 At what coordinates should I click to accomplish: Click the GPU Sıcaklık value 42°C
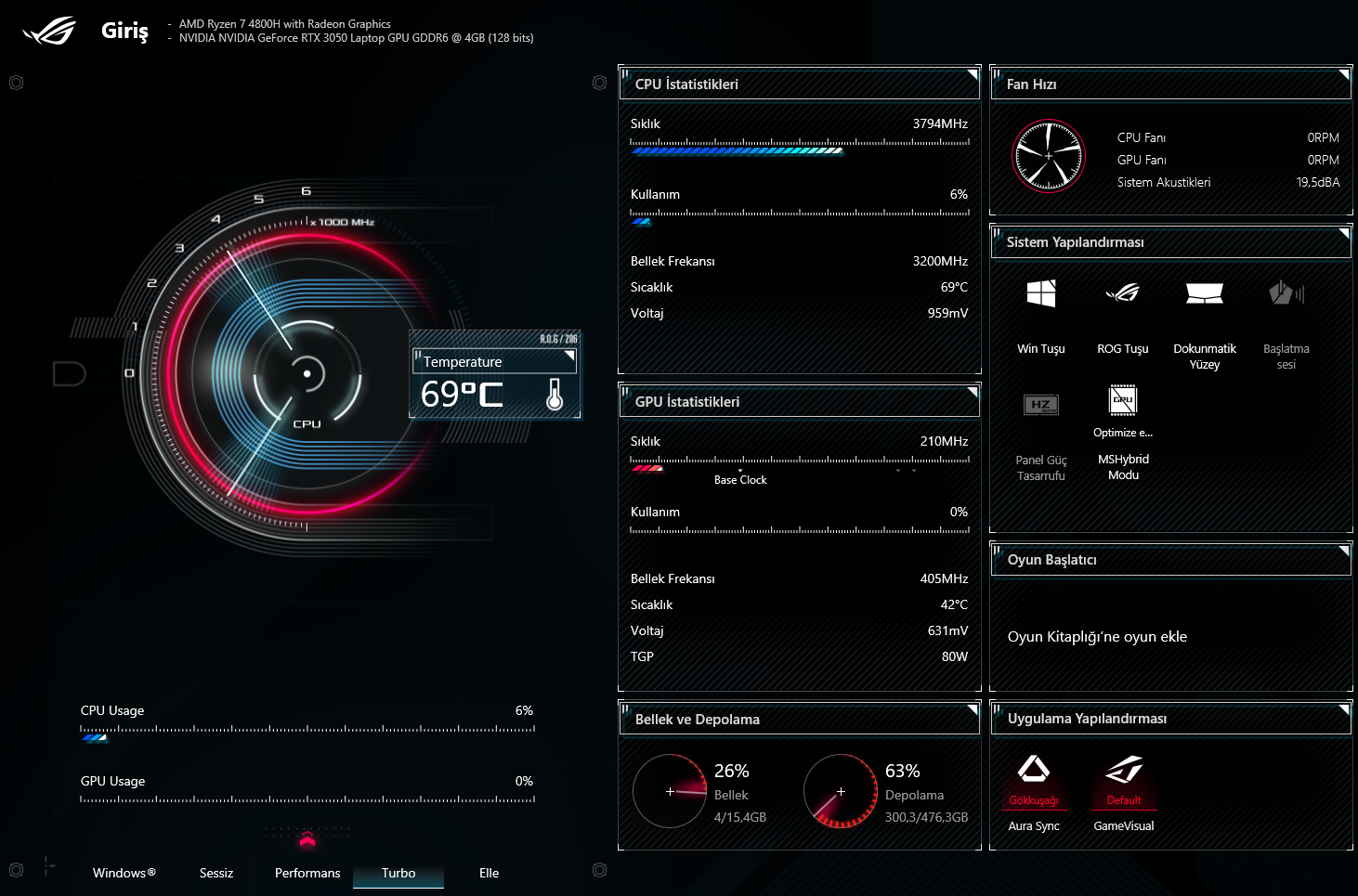click(x=954, y=604)
